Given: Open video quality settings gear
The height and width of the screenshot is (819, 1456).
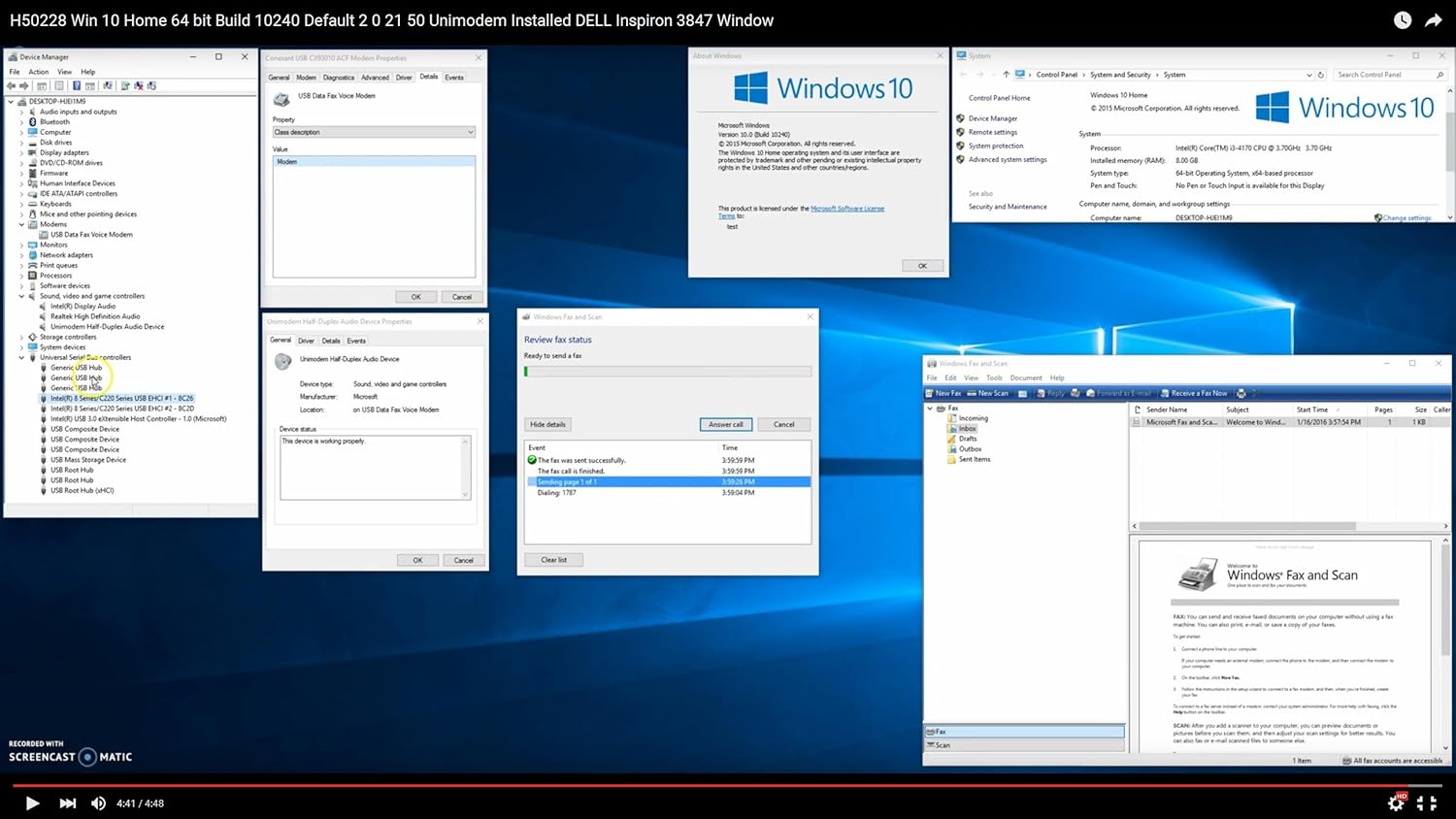Looking at the screenshot, I should coord(1396,803).
